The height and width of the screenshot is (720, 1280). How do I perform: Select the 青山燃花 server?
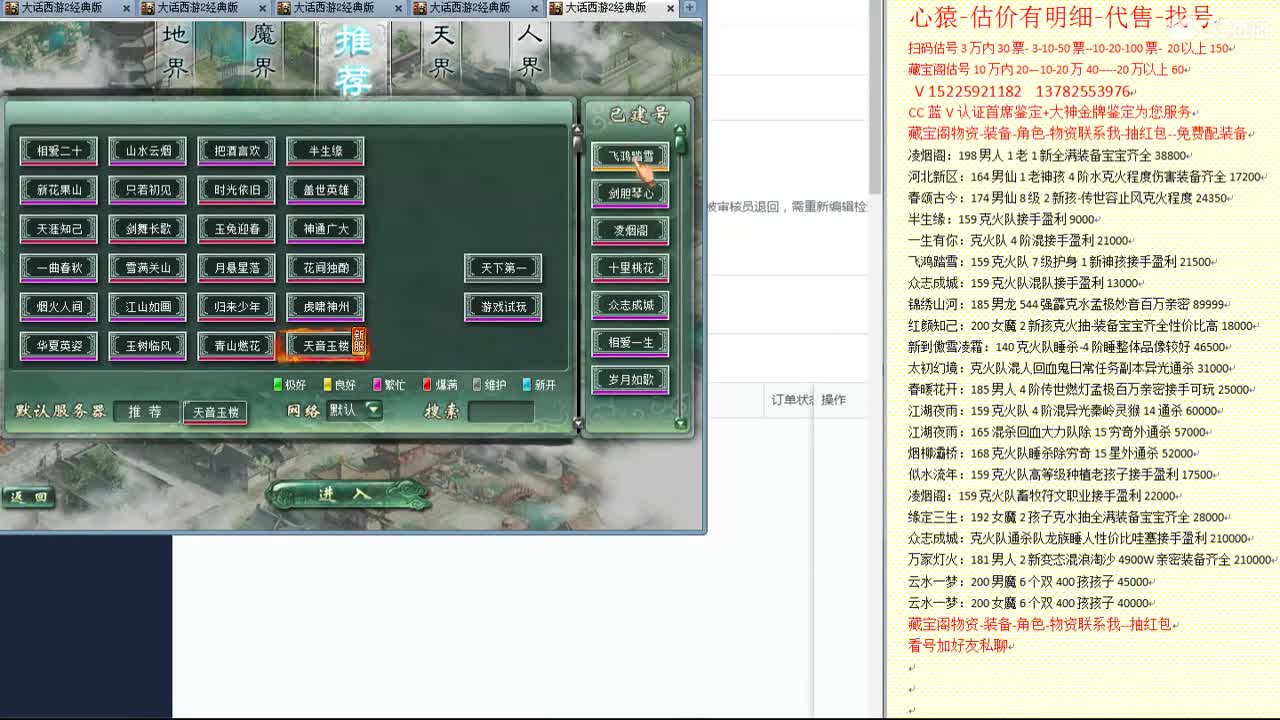(237, 346)
